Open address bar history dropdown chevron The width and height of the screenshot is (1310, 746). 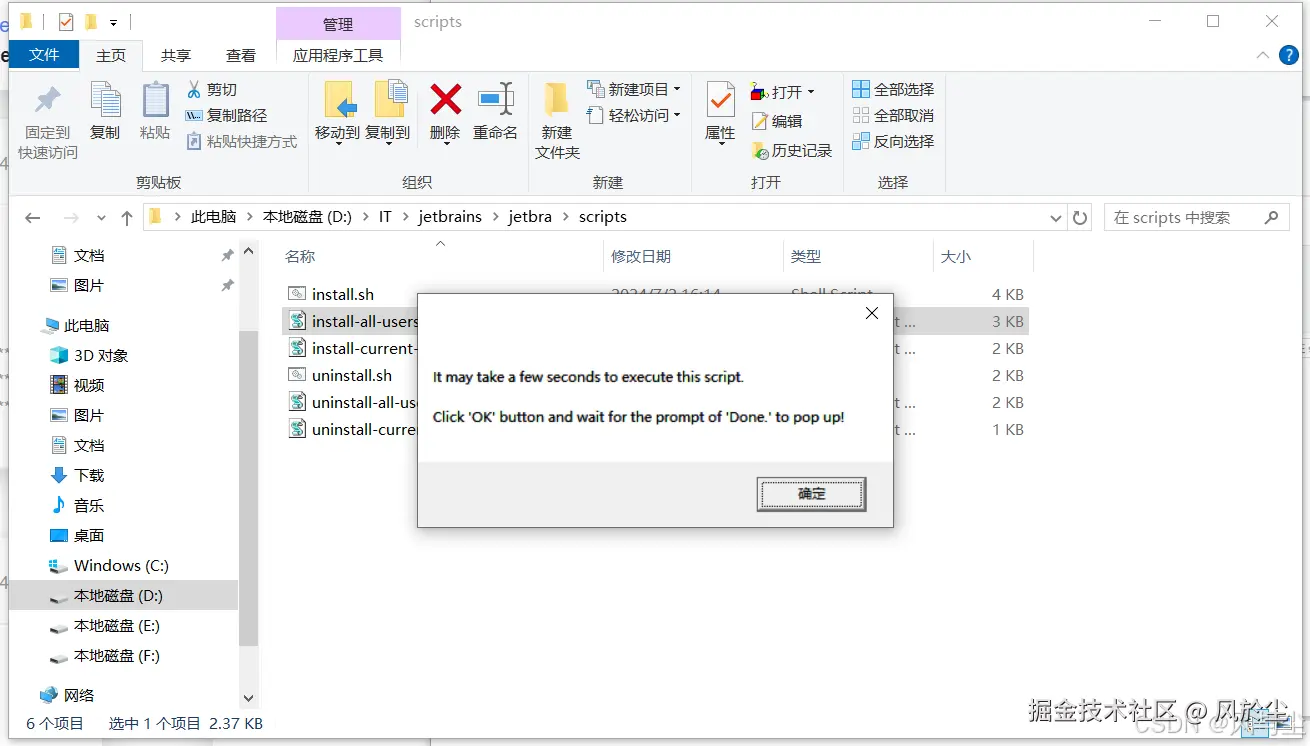click(1056, 218)
